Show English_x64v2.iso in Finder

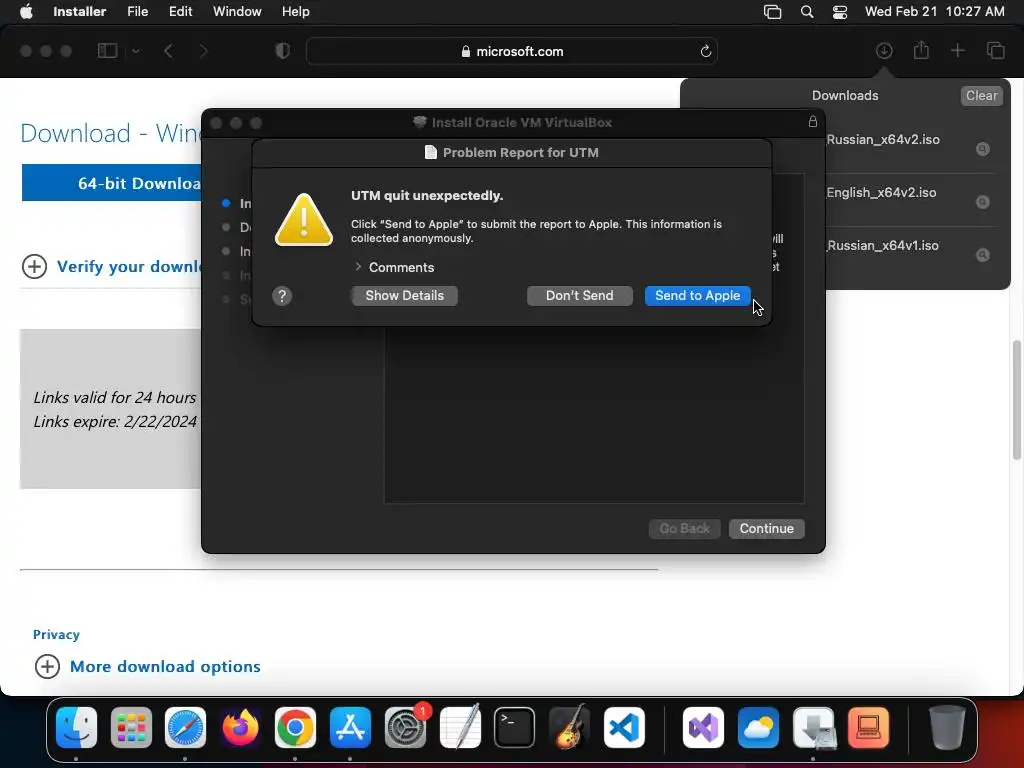tap(982, 202)
